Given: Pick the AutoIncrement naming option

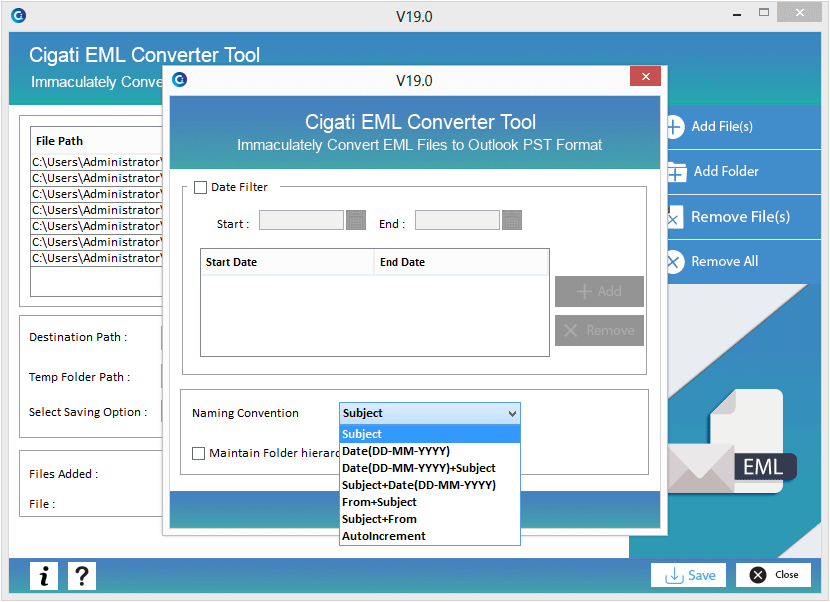Looking at the screenshot, I should coord(429,536).
